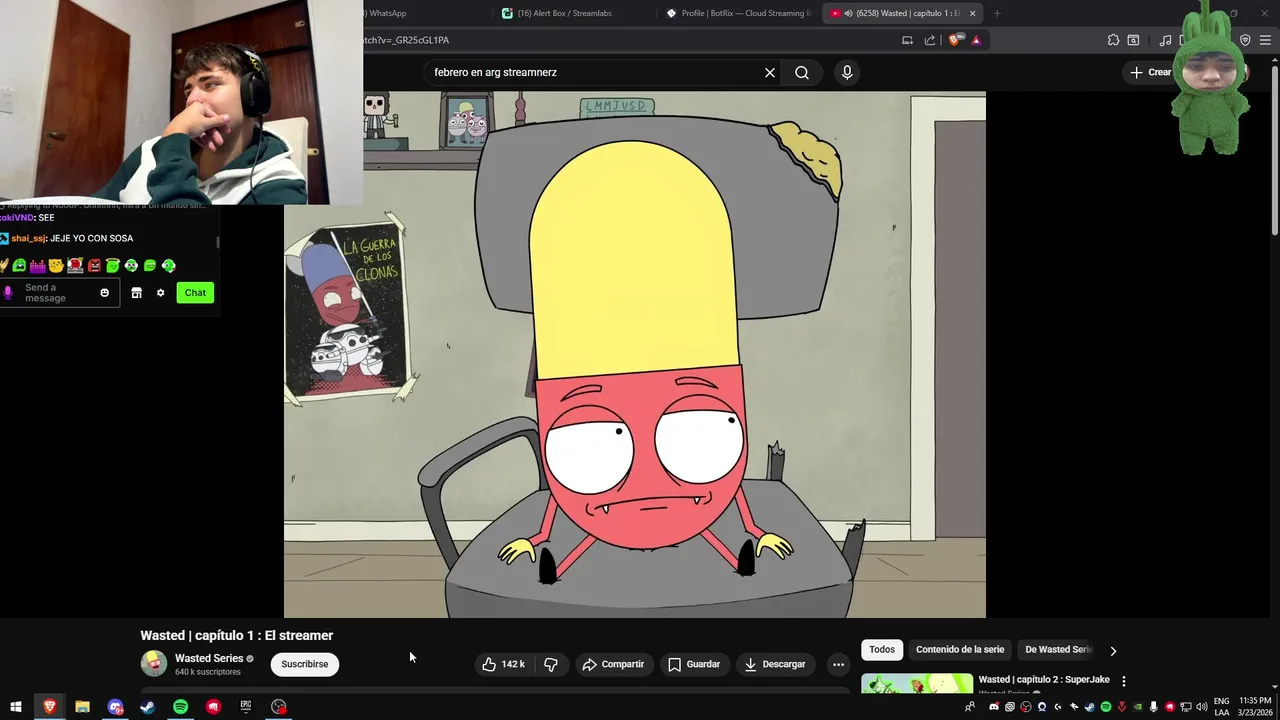Subscribe to Wasted Series with Suscribirse
The height and width of the screenshot is (720, 1280).
tap(305, 664)
